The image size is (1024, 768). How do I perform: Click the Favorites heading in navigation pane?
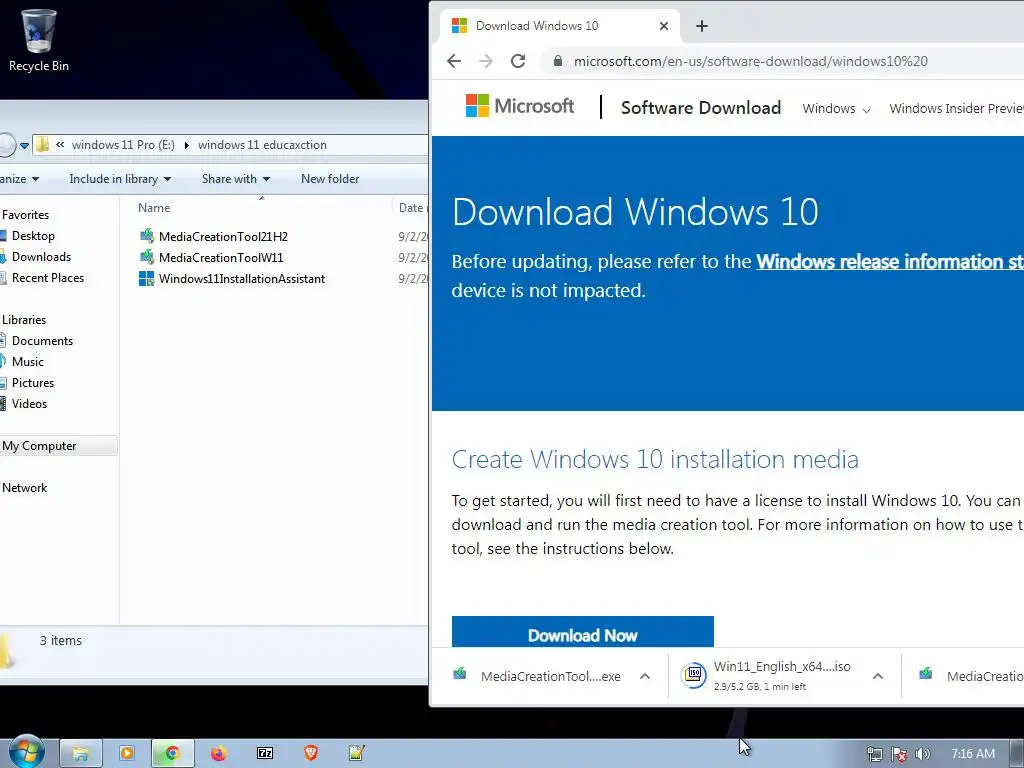(x=25, y=215)
